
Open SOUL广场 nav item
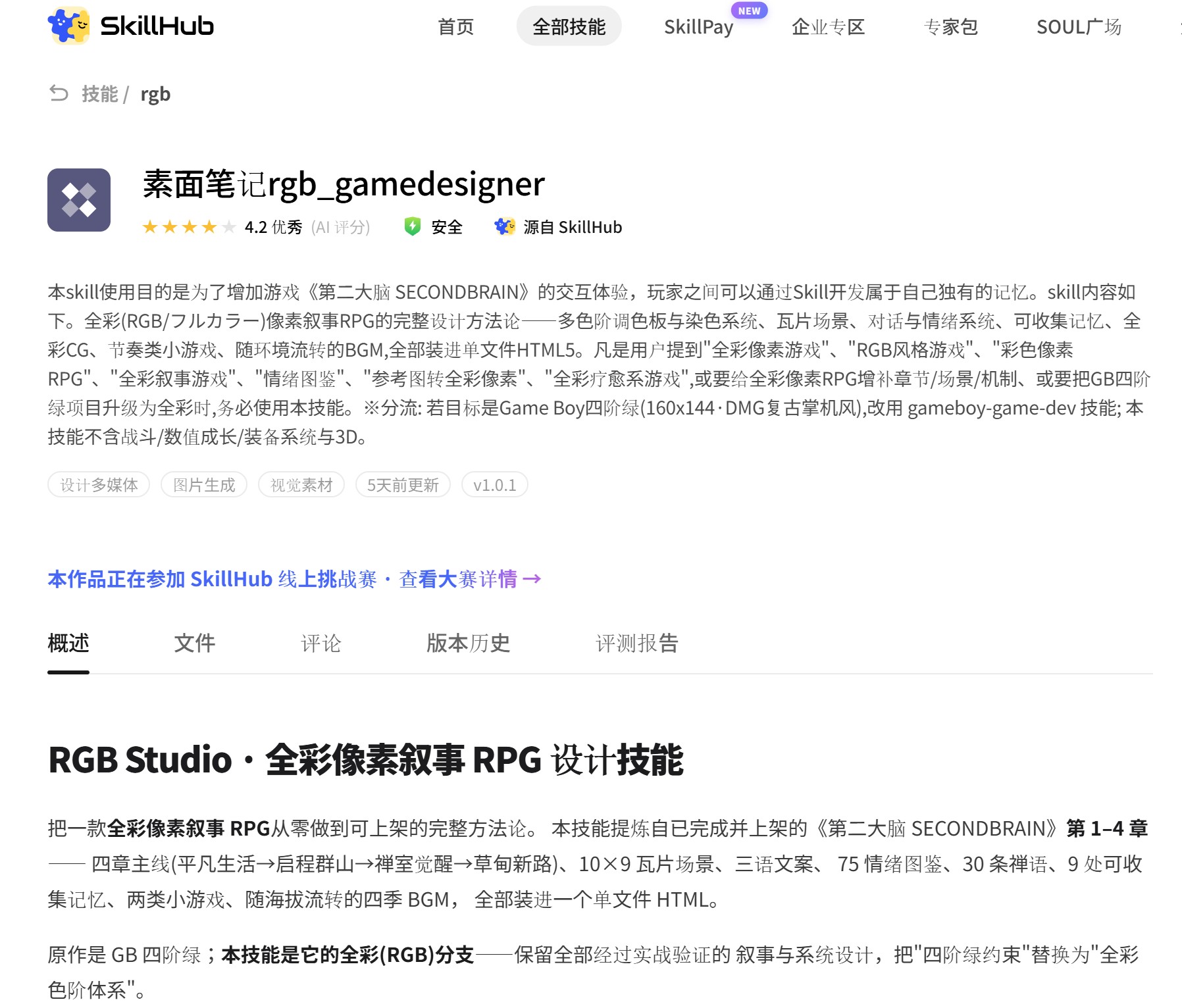point(1079,26)
